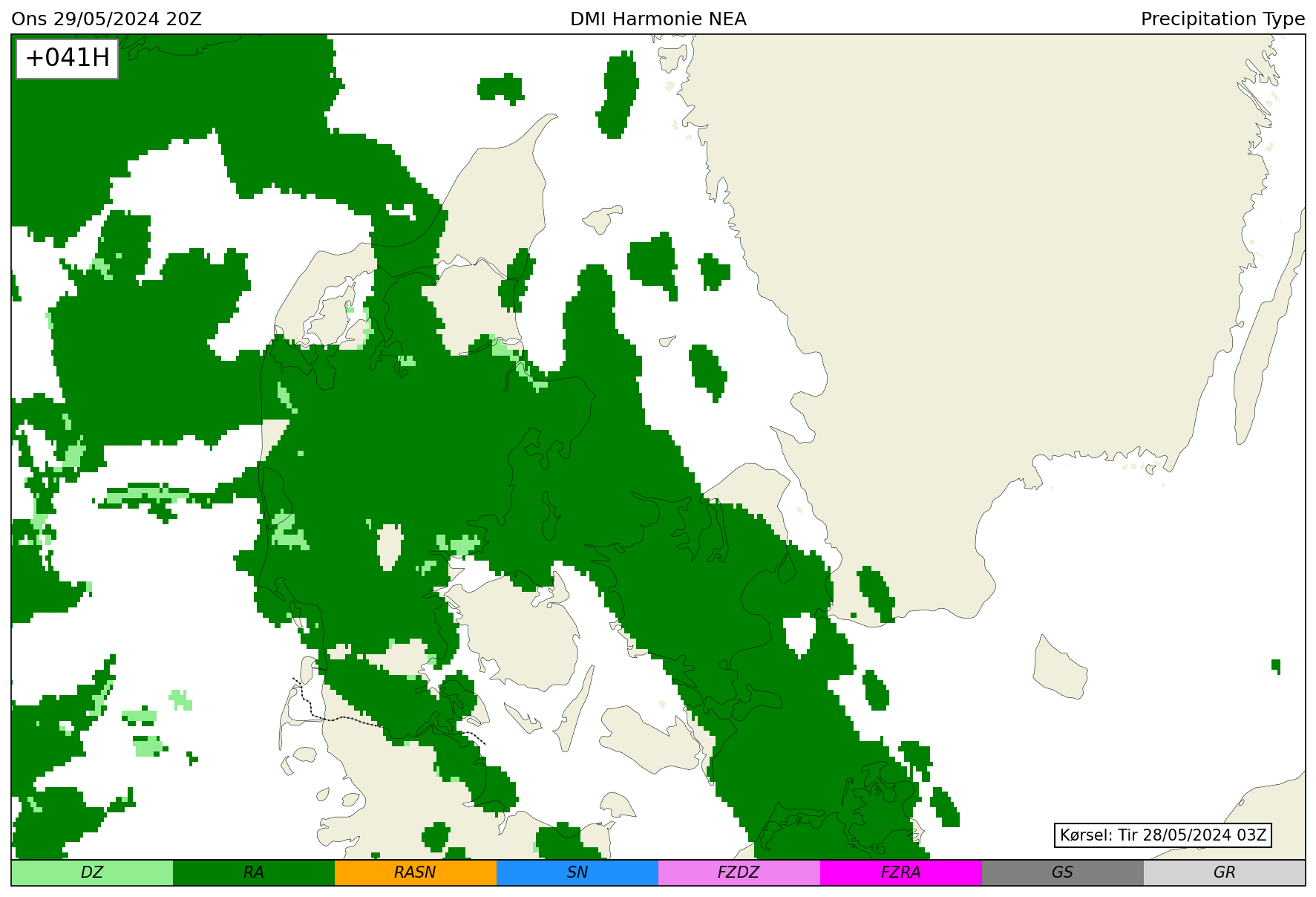Click the FZDZ pink legend swatch
This screenshot has width=1316, height=897.
click(x=739, y=872)
